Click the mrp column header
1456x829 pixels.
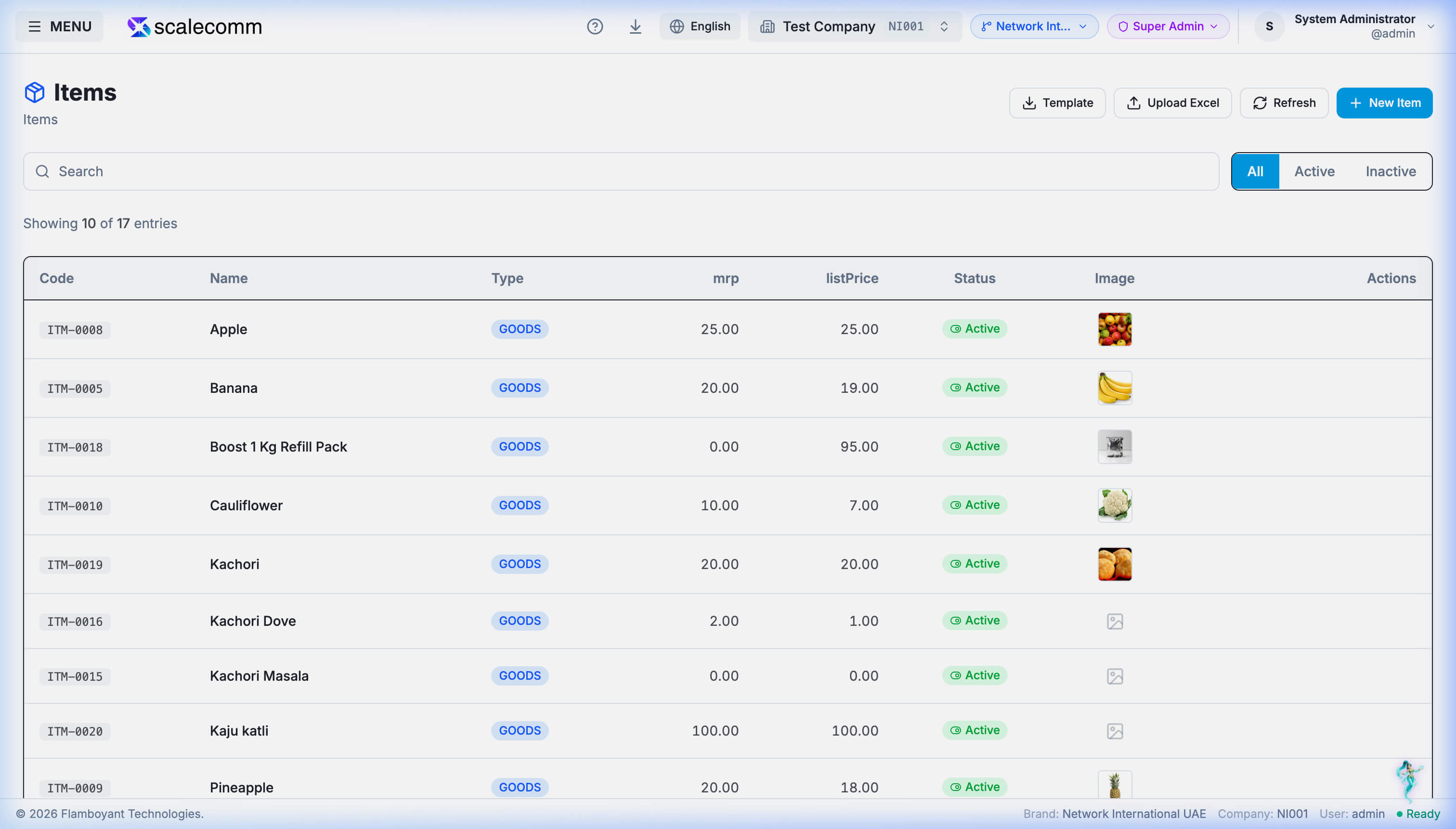click(726, 278)
